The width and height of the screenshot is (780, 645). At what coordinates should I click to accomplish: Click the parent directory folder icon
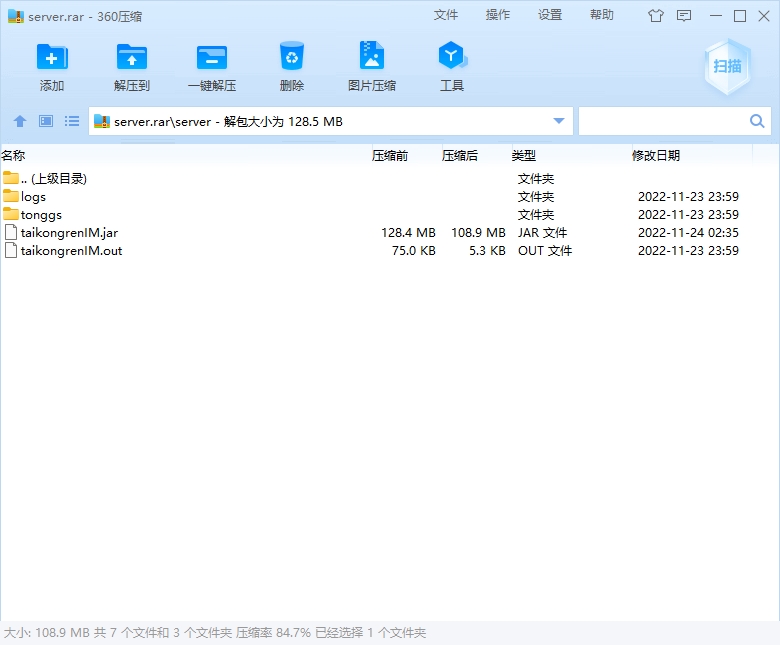pos(10,177)
